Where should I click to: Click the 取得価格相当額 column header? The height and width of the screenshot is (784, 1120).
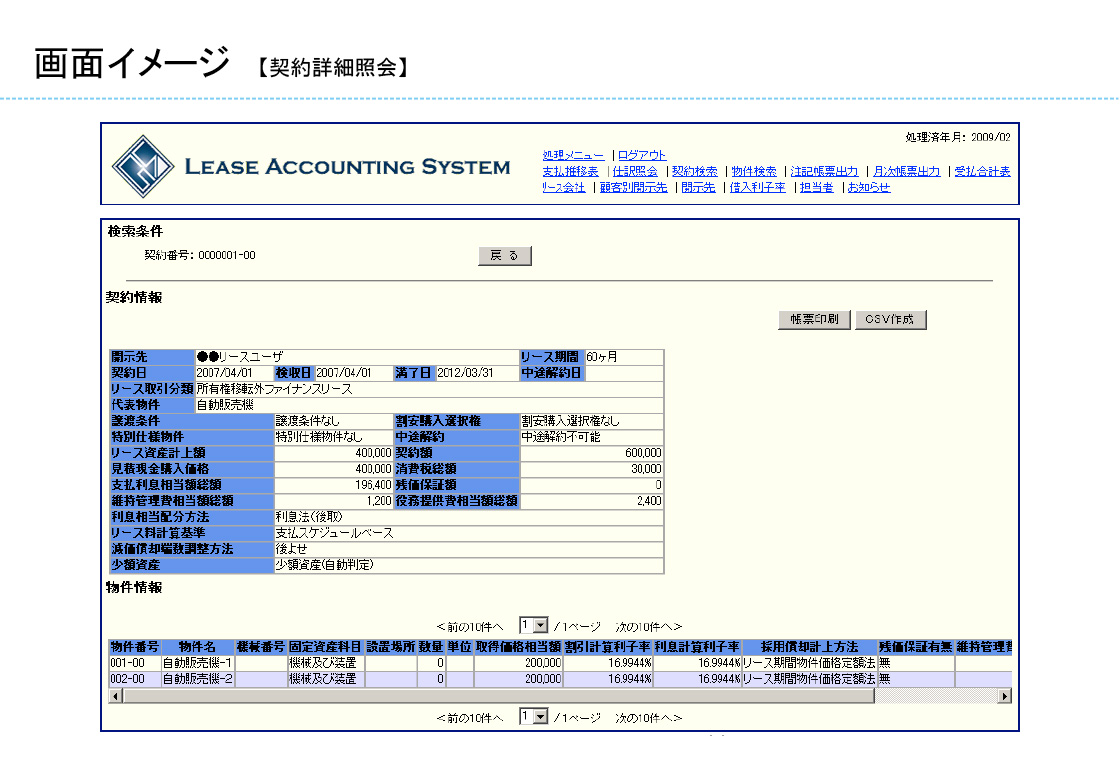[519, 647]
